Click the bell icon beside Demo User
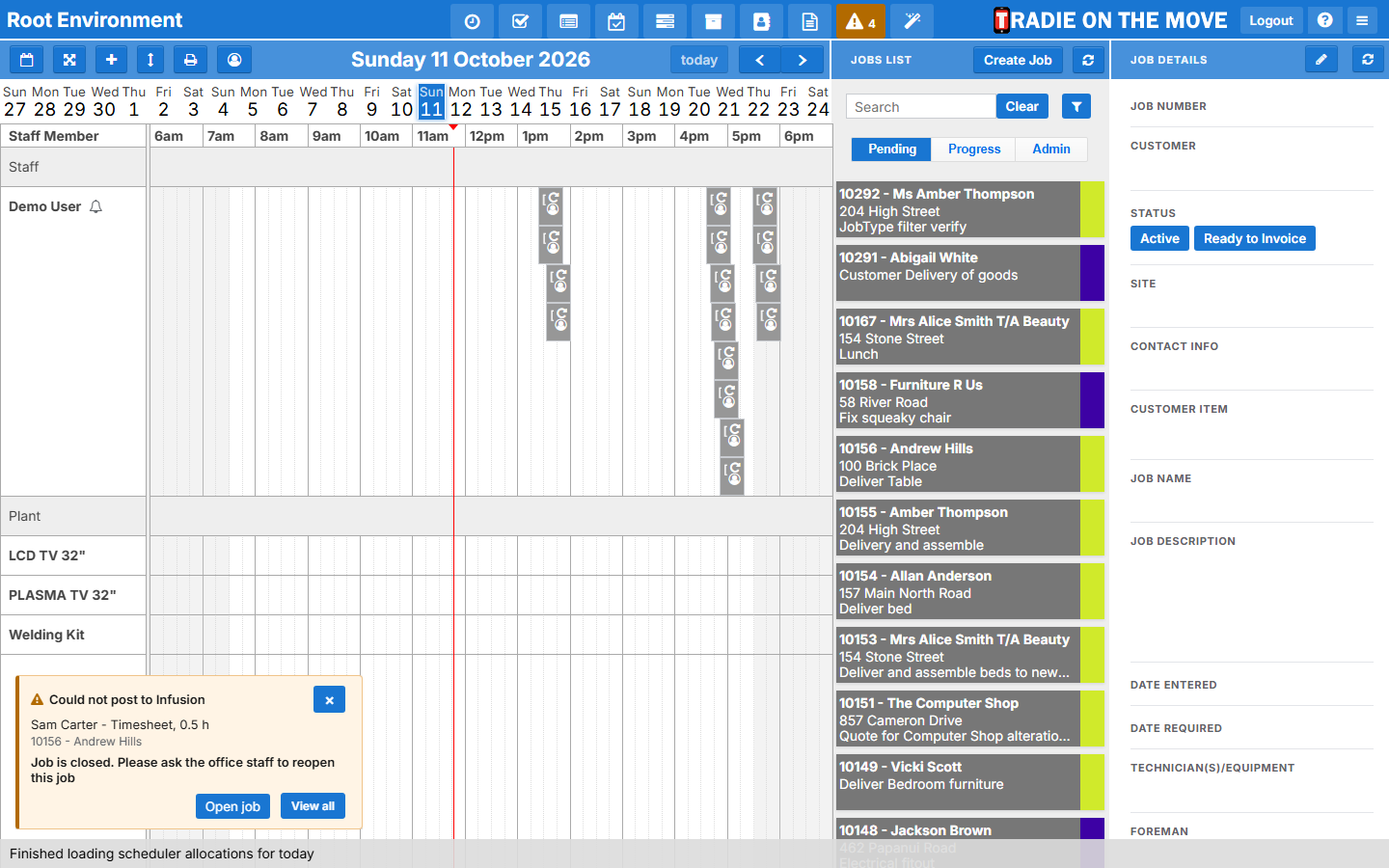The width and height of the screenshot is (1389, 868). pos(95,206)
